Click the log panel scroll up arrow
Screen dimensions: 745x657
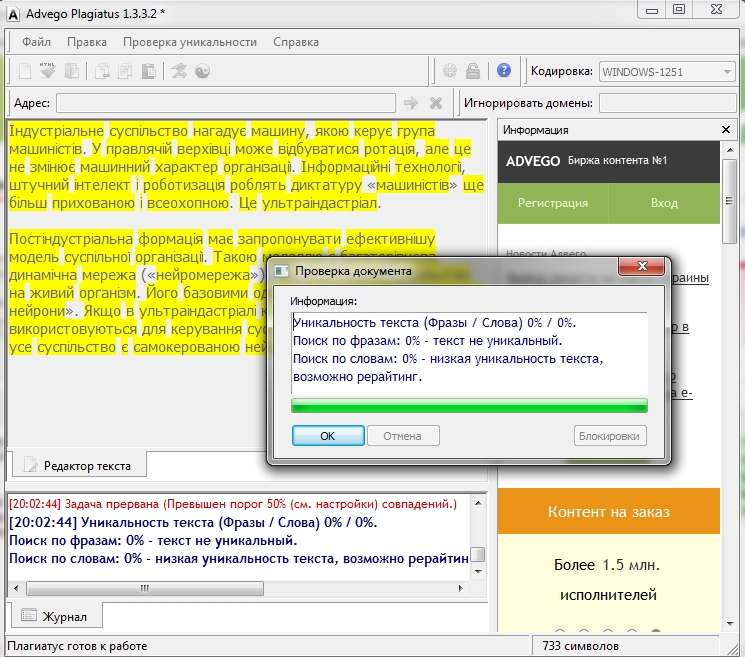click(x=478, y=503)
